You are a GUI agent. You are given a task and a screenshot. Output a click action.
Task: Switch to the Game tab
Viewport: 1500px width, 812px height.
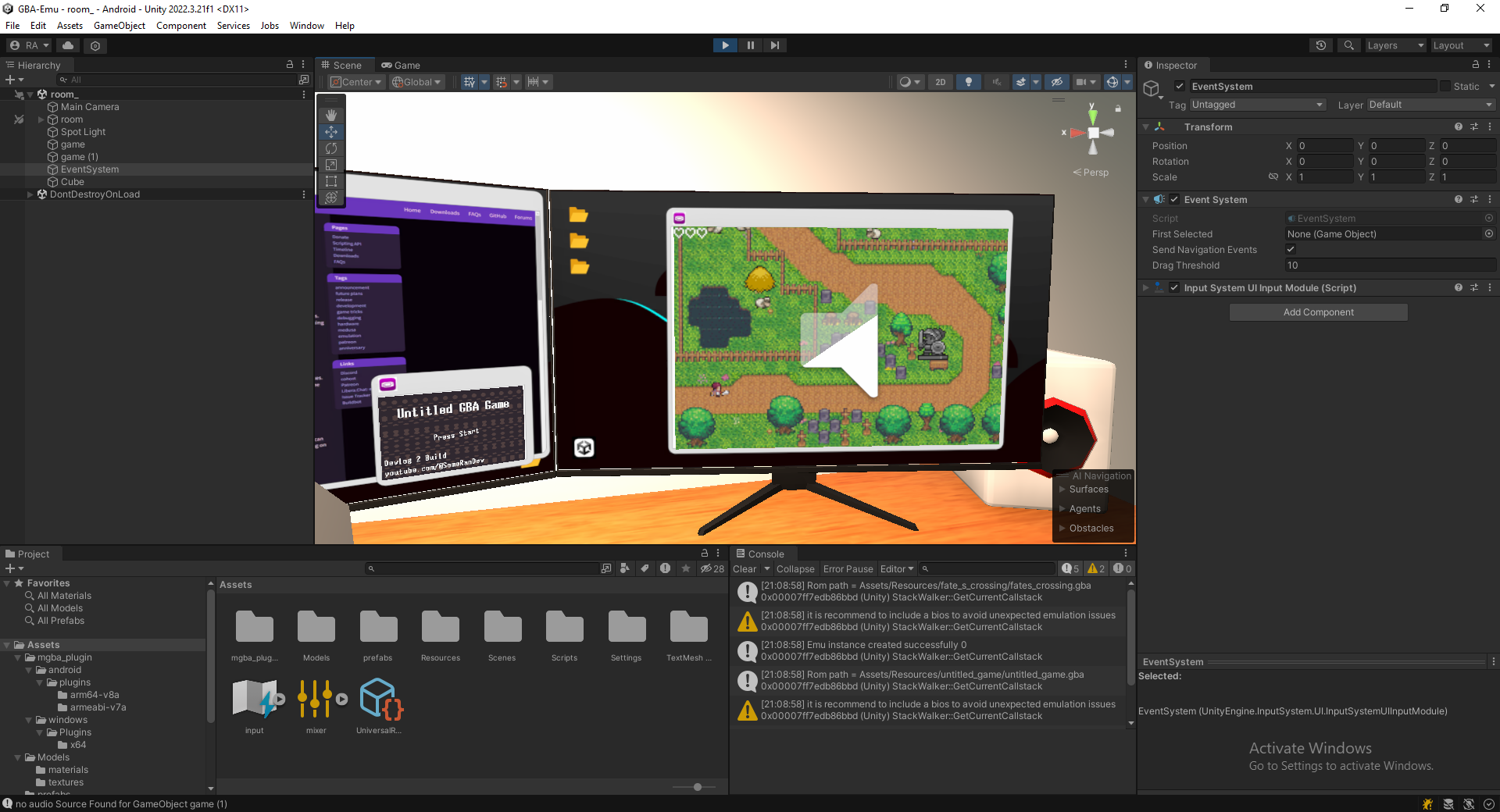tap(401, 66)
